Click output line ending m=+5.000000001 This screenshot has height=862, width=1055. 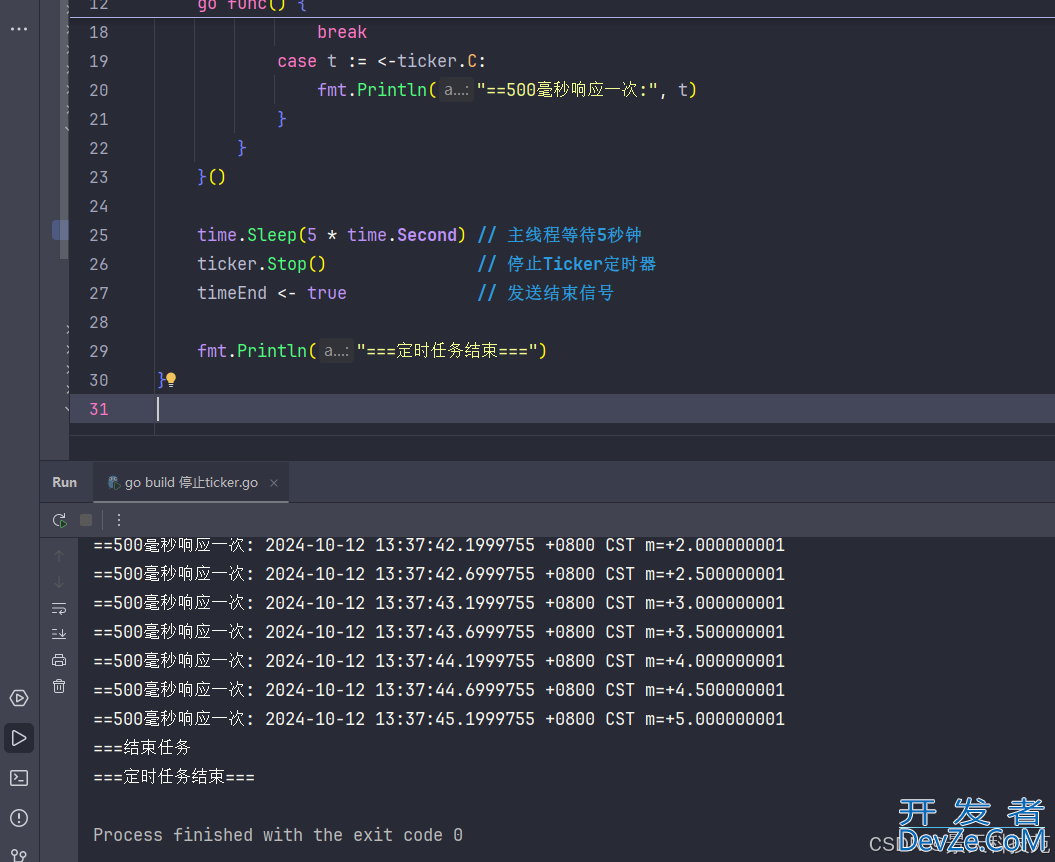point(439,719)
